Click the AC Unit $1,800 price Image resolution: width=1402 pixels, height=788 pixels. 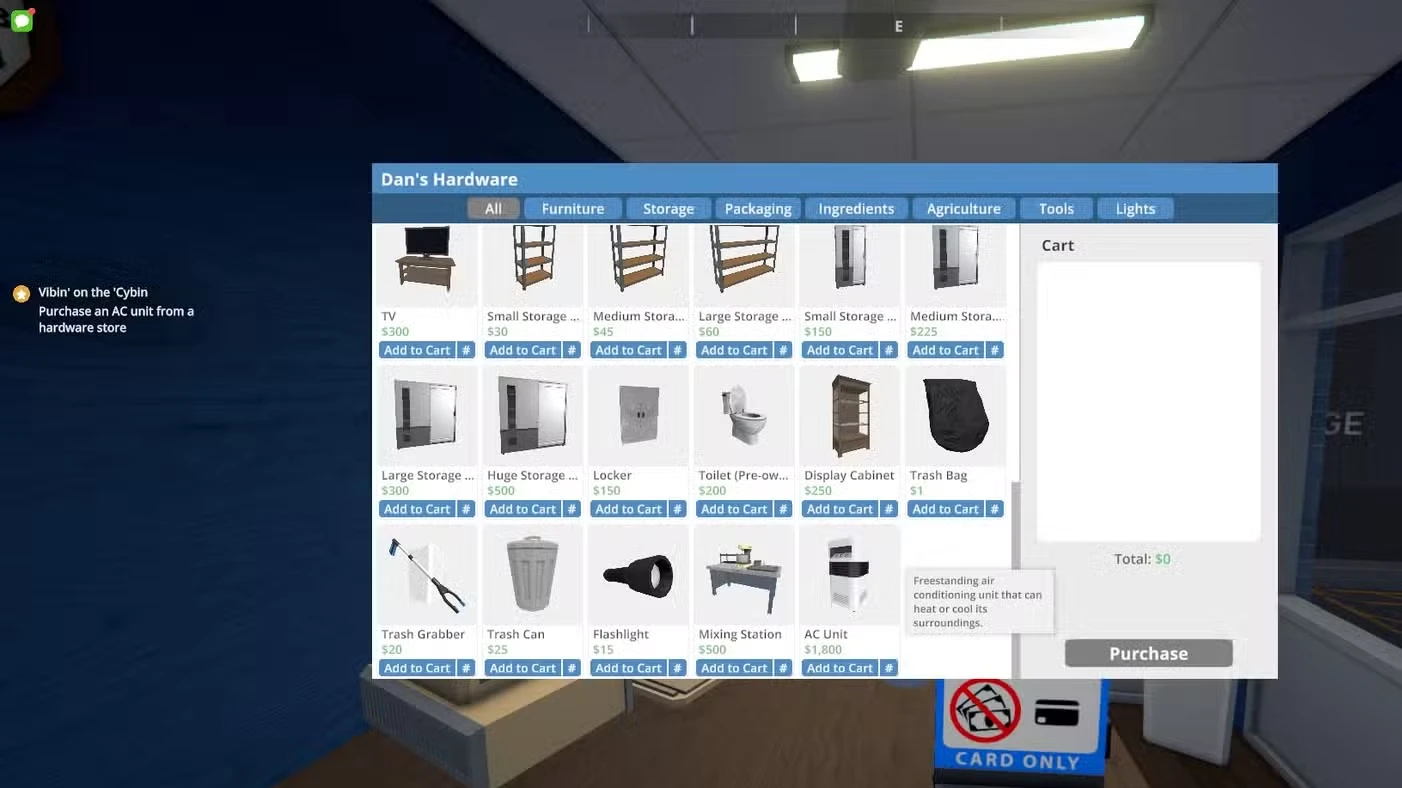823,650
